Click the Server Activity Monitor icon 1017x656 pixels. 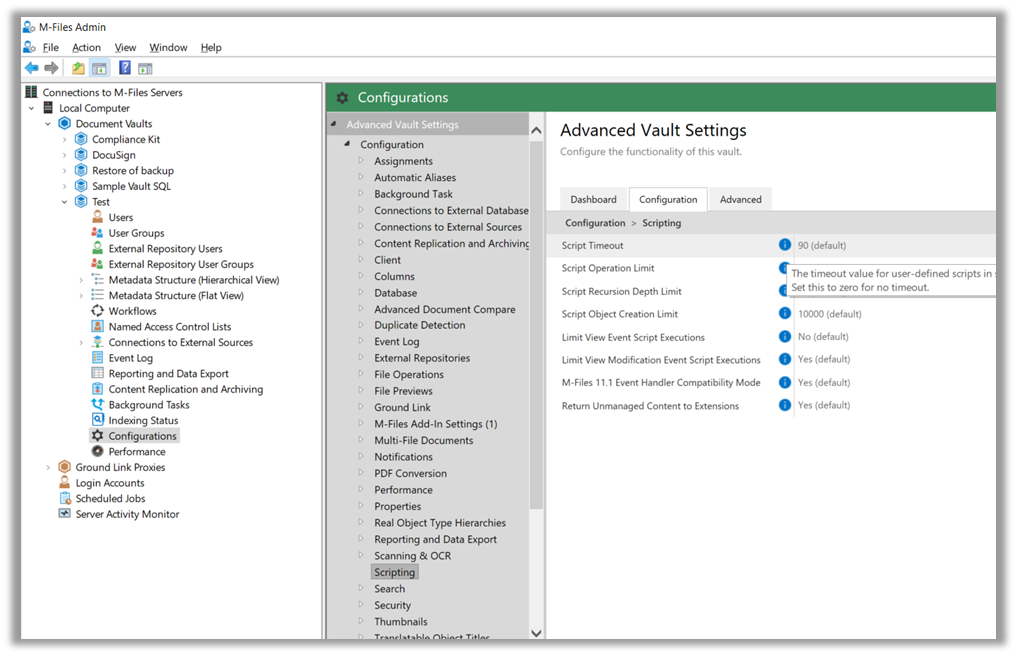pos(64,513)
